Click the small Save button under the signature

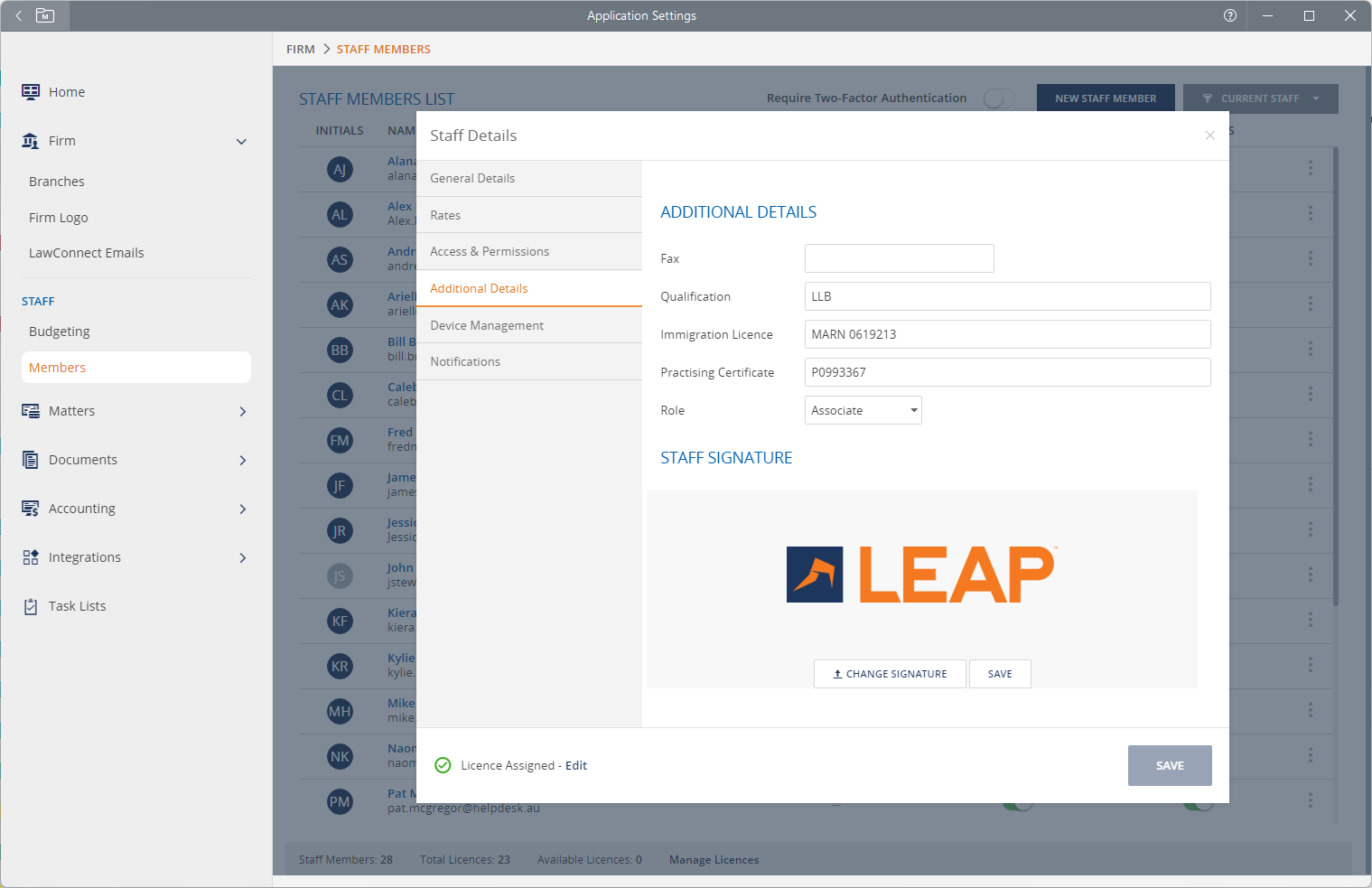click(x=1000, y=674)
